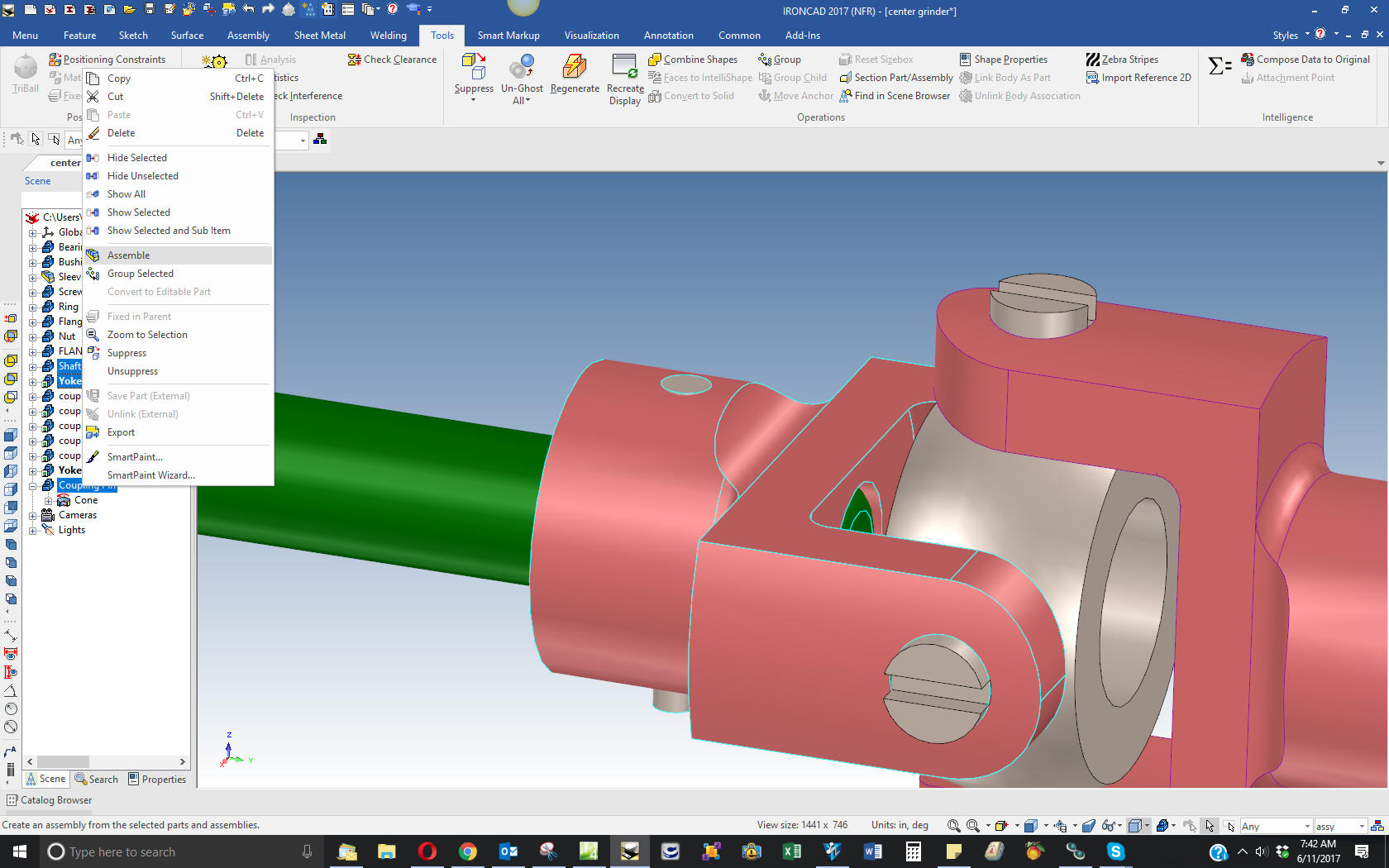Image resolution: width=1389 pixels, height=868 pixels.
Task: Select Zoom to Selection menu entry
Action: [147, 335]
